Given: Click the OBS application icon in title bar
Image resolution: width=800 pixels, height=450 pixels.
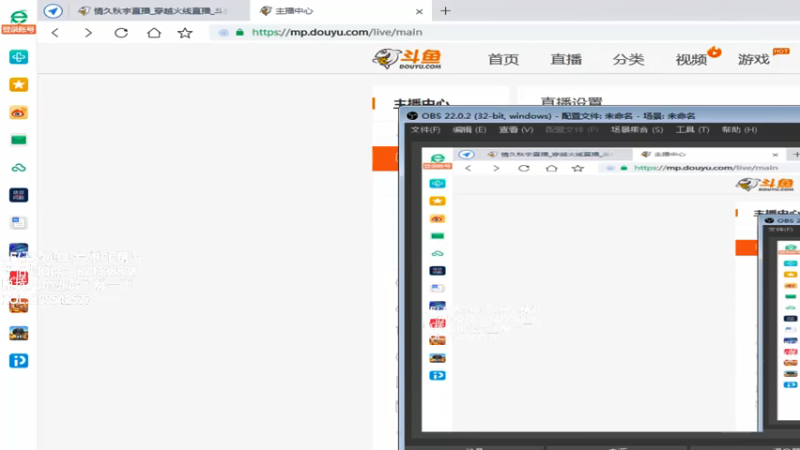Looking at the screenshot, I should (x=412, y=116).
